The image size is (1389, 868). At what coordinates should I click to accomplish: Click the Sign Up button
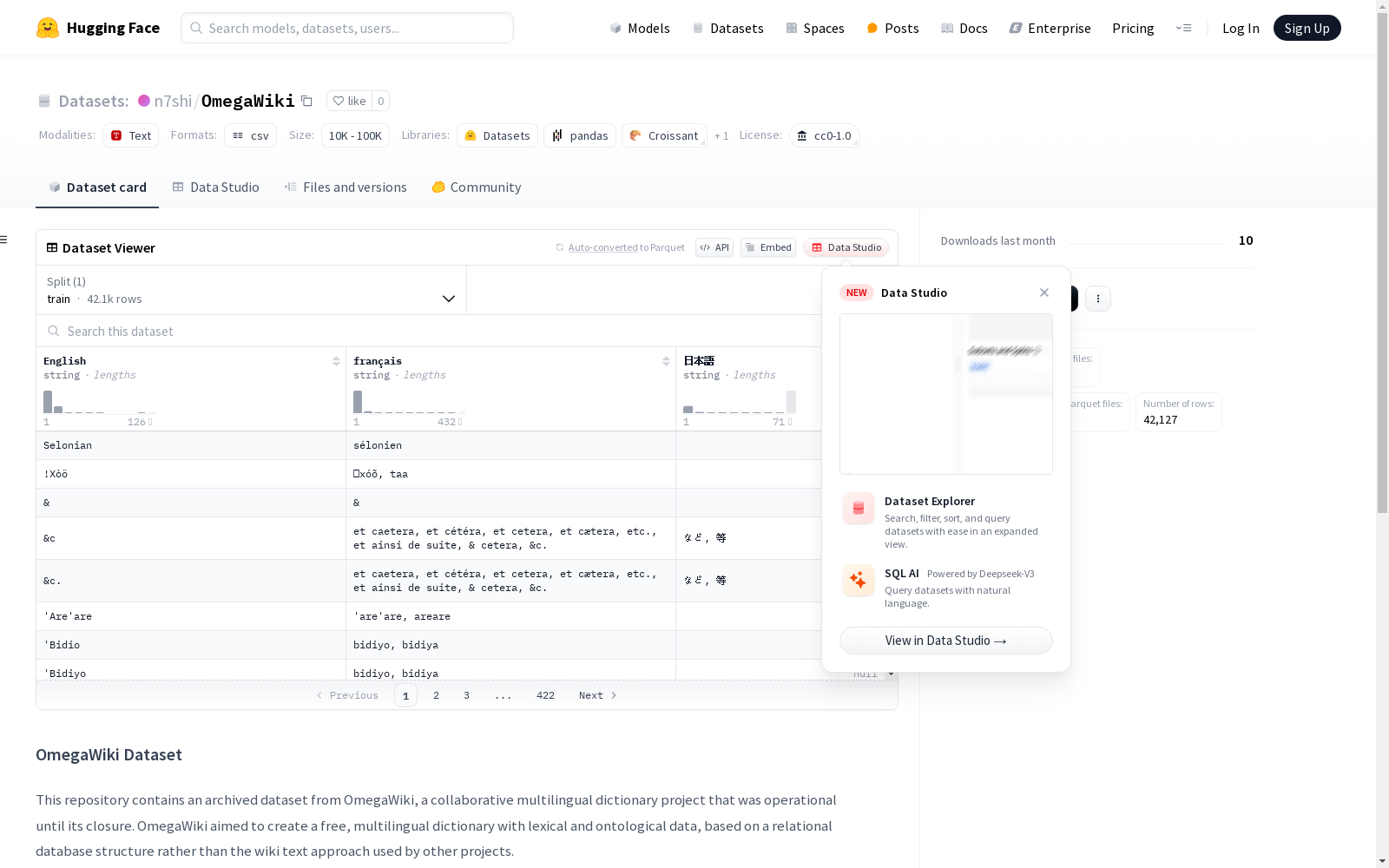coord(1307,28)
